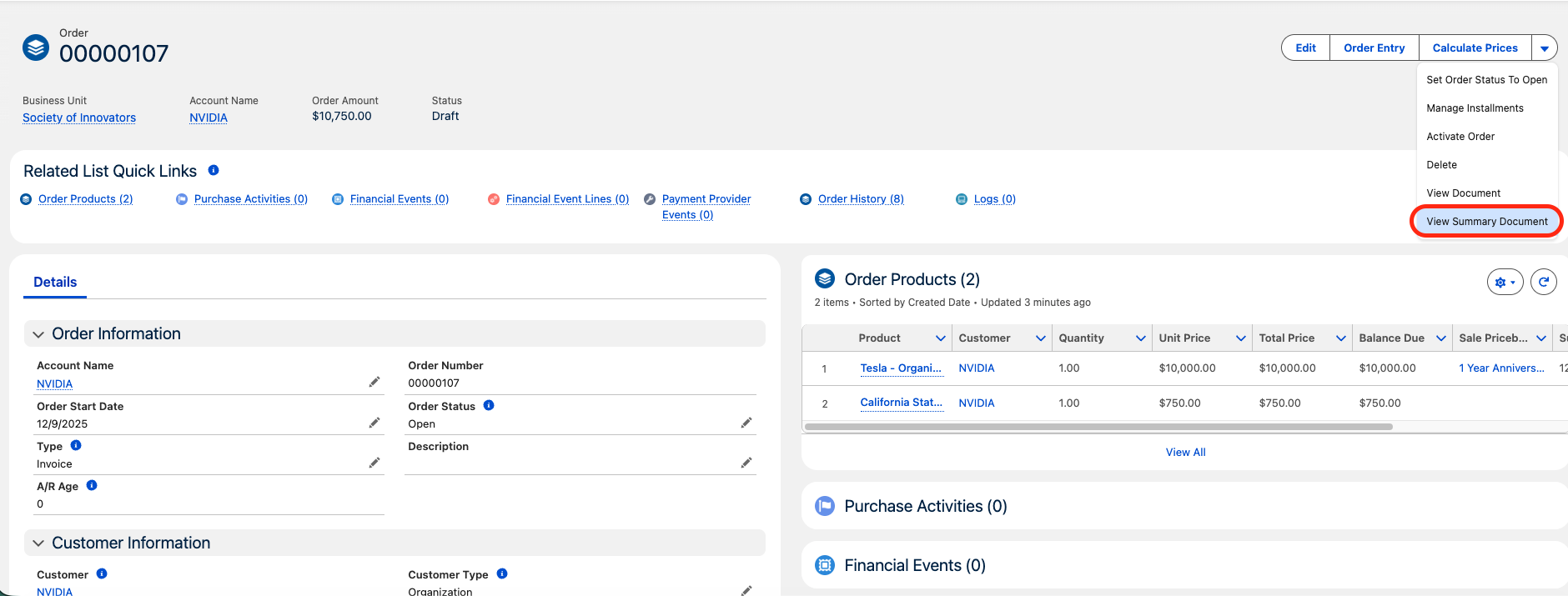Open the Logs (0) quick link
Image resolution: width=1568 pixels, height=596 pixels.
click(x=995, y=199)
